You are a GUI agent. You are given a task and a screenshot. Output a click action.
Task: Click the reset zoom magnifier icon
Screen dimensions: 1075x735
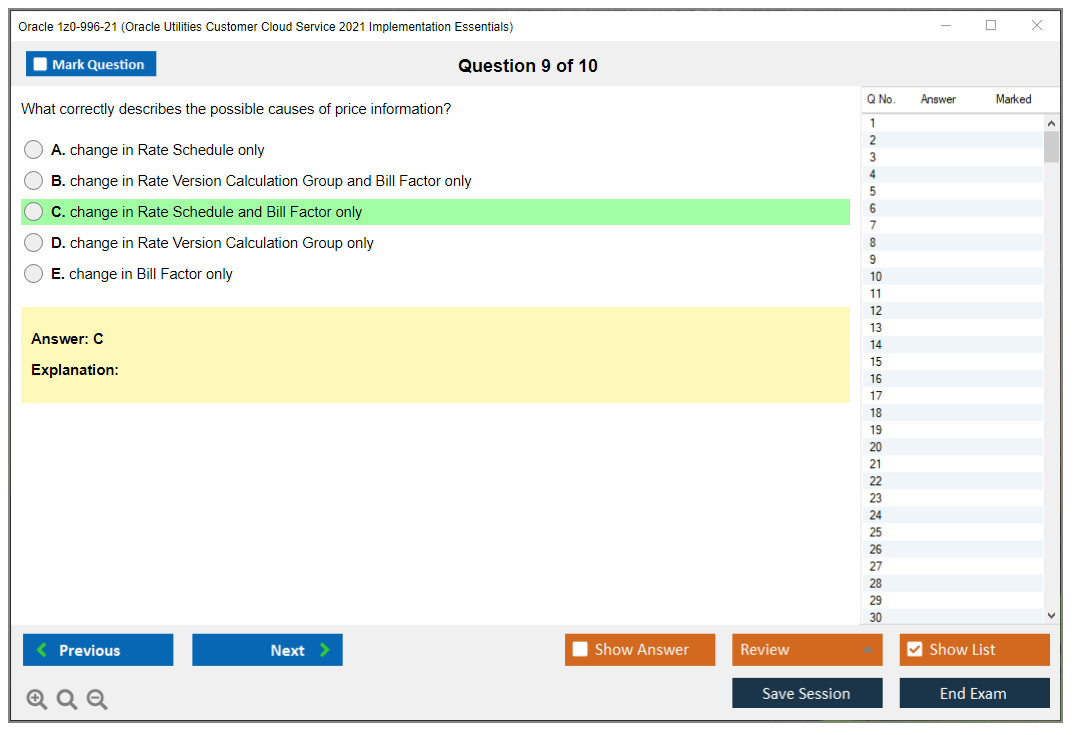click(67, 700)
